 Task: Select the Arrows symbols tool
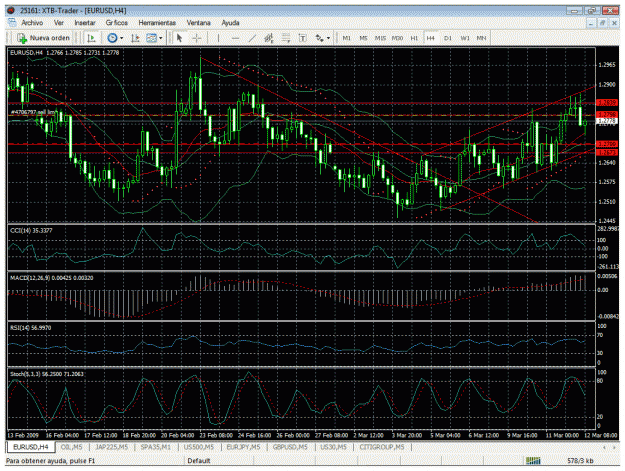(x=319, y=38)
